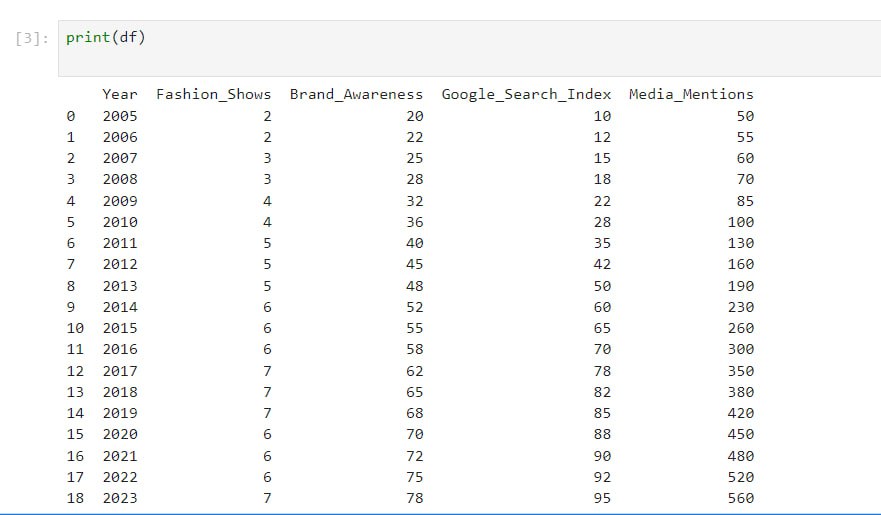Click the Brand_Awareness value 36
This screenshot has width=881, height=515.
coord(414,222)
